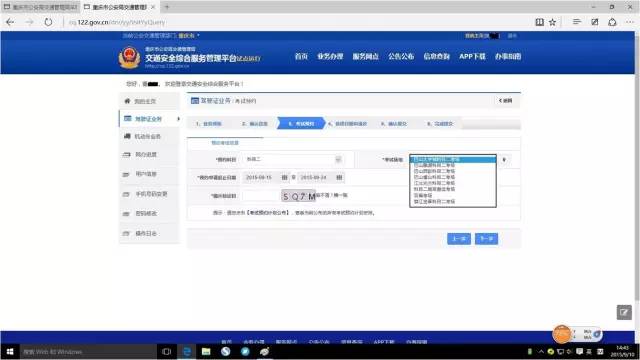Click the floating edit feedback icon at lower right

624,313
